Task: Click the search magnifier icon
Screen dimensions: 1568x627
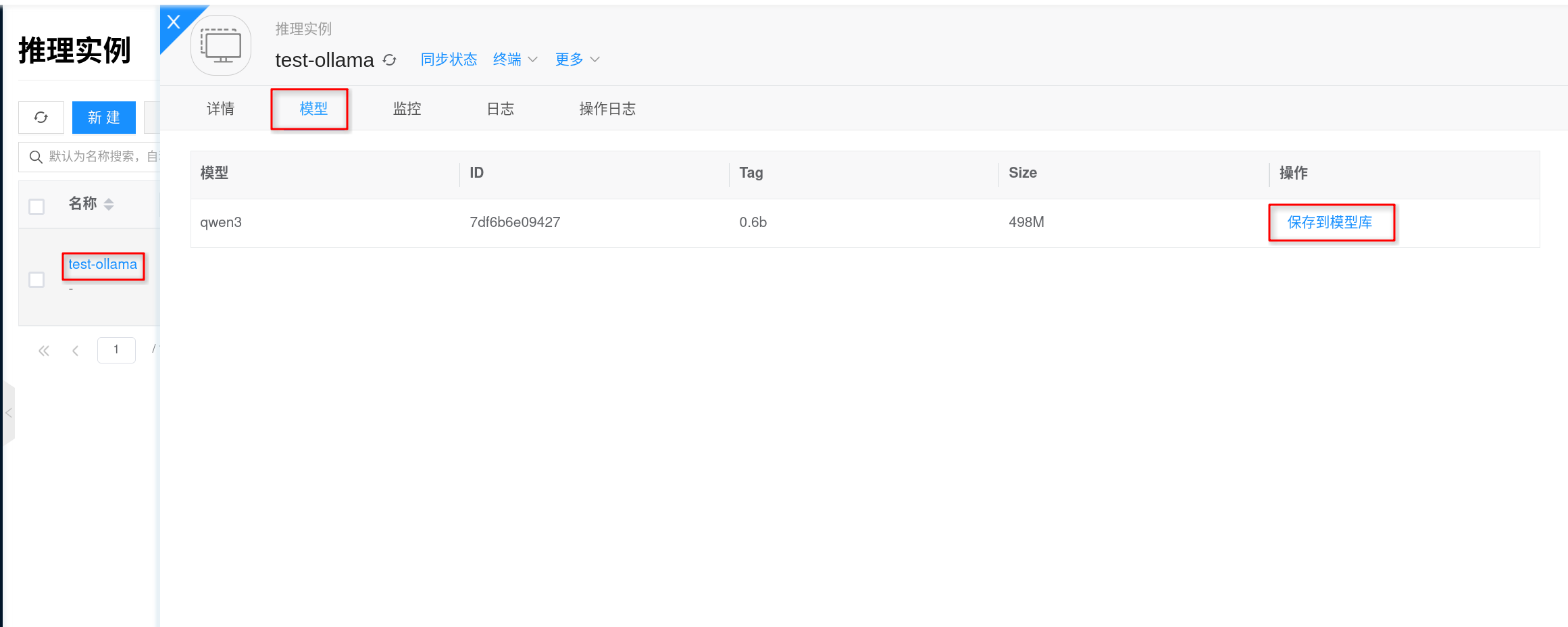Action: (x=36, y=157)
